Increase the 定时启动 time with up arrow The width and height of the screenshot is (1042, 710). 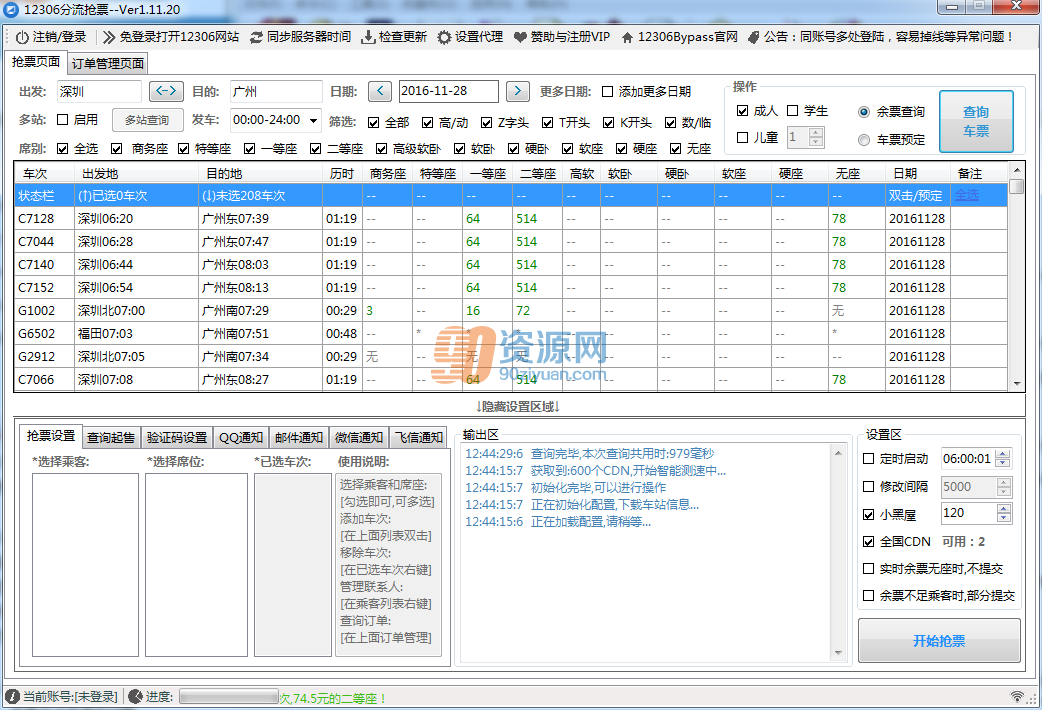click(x=1003, y=455)
